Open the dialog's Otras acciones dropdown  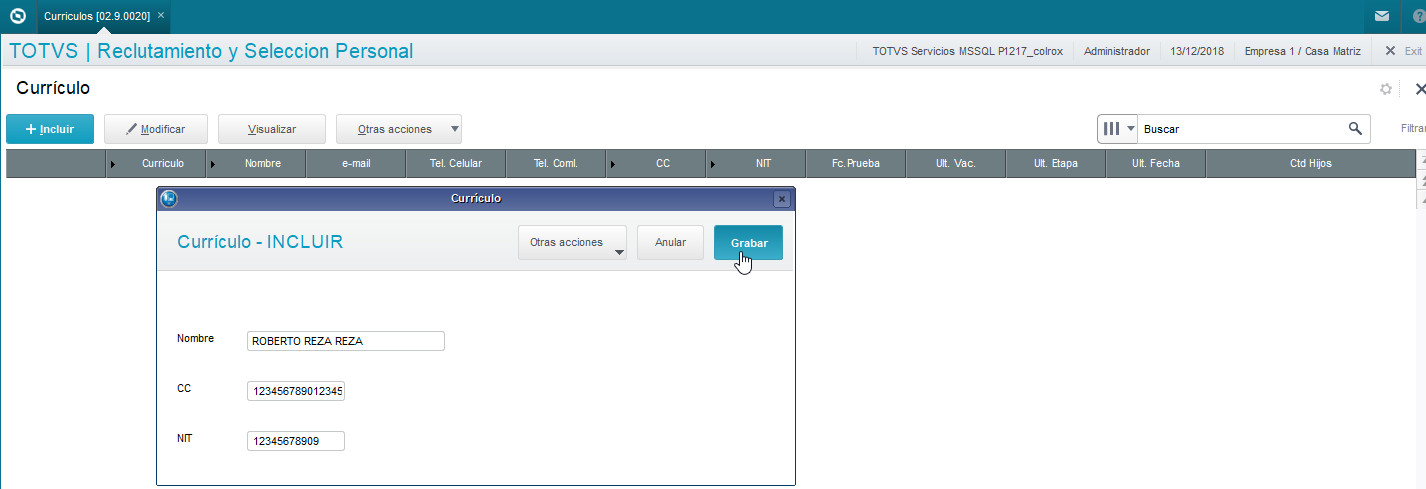point(572,243)
